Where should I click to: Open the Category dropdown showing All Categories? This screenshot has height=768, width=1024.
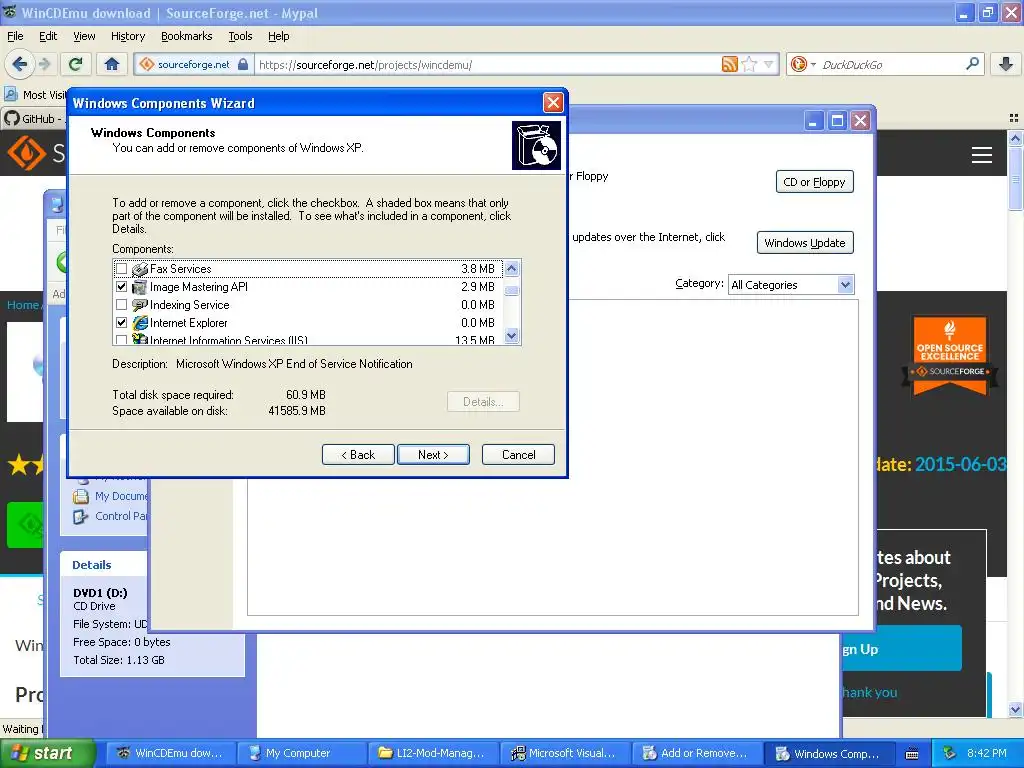pyautogui.click(x=791, y=285)
